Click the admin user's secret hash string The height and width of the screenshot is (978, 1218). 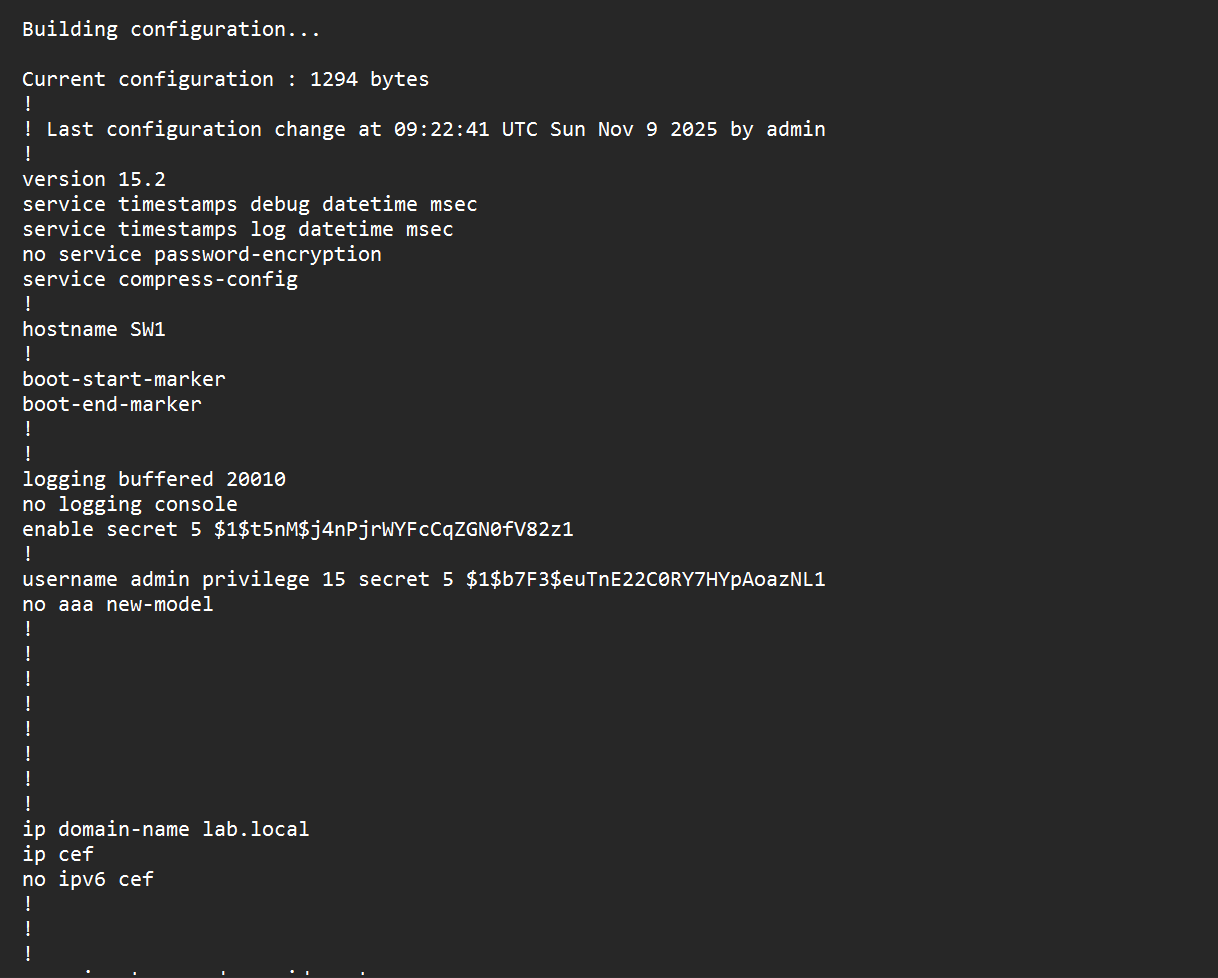[x=645, y=579]
